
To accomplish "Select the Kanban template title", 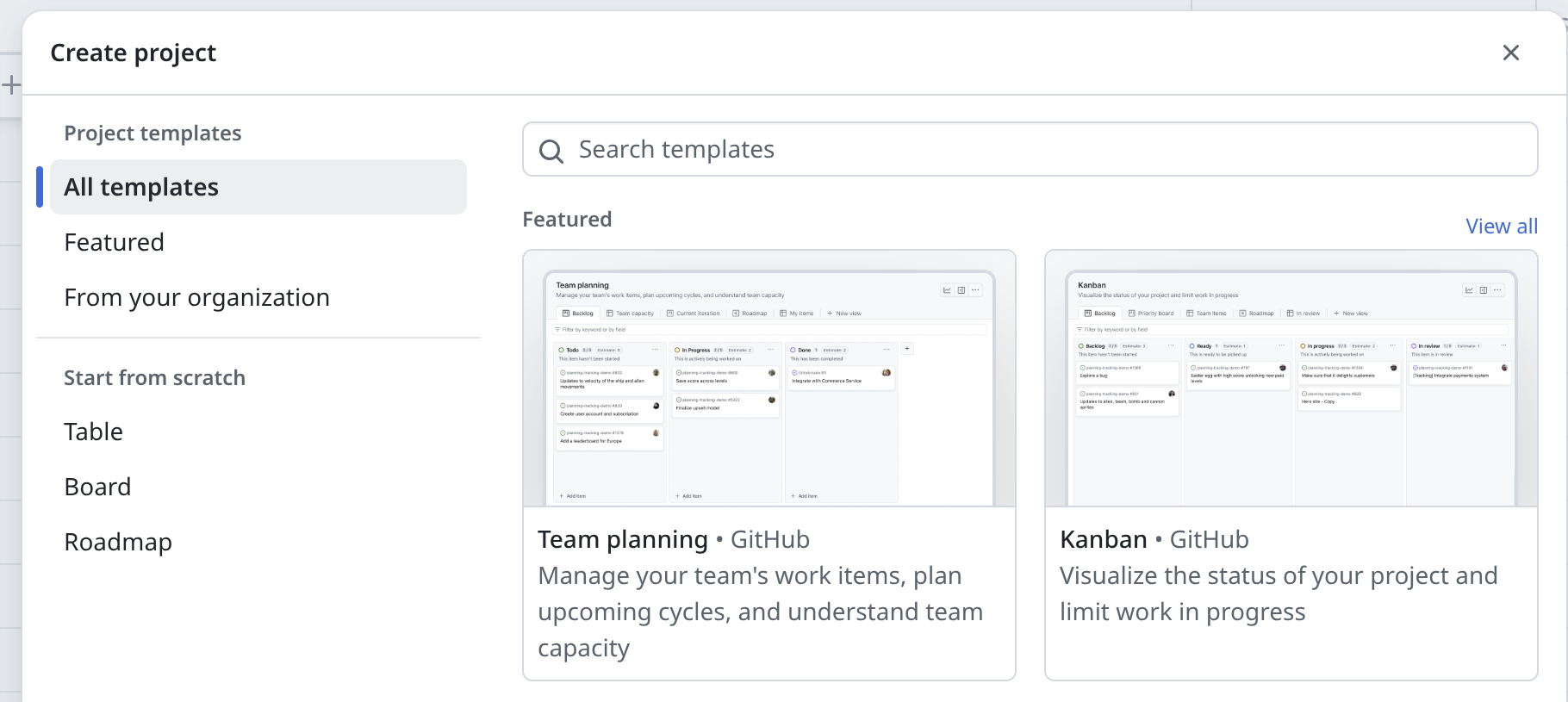I will (x=1103, y=539).
